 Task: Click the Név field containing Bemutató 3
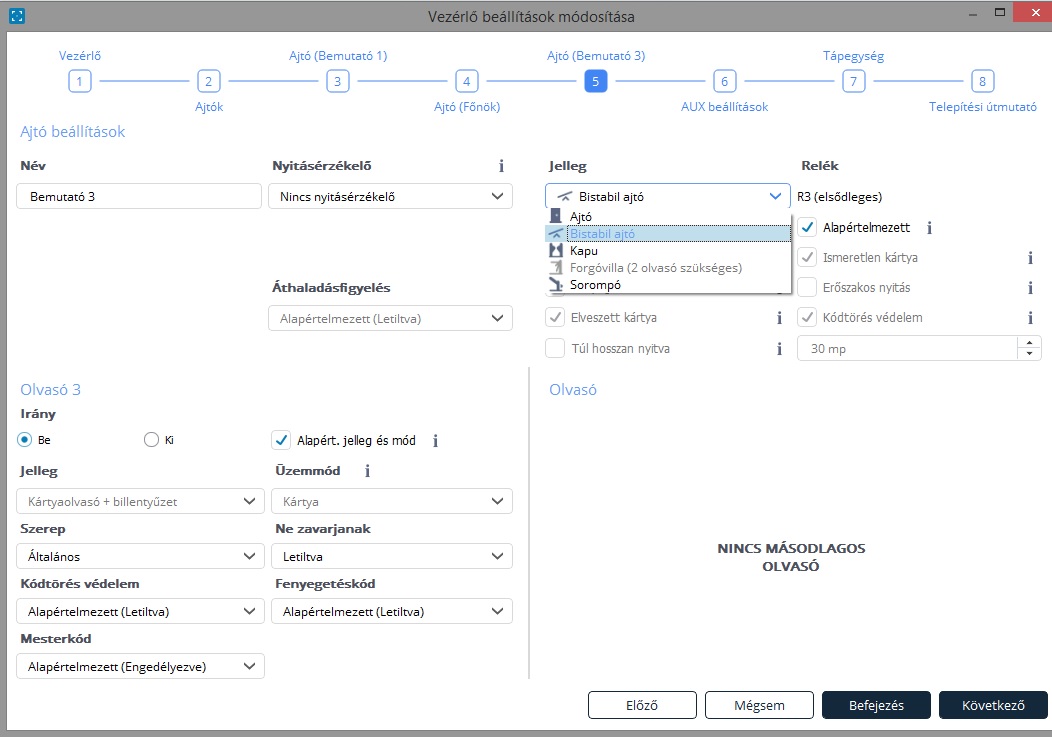click(139, 197)
